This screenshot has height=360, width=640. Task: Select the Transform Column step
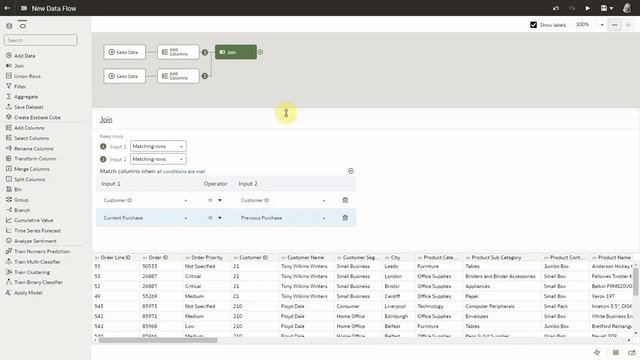(31, 158)
